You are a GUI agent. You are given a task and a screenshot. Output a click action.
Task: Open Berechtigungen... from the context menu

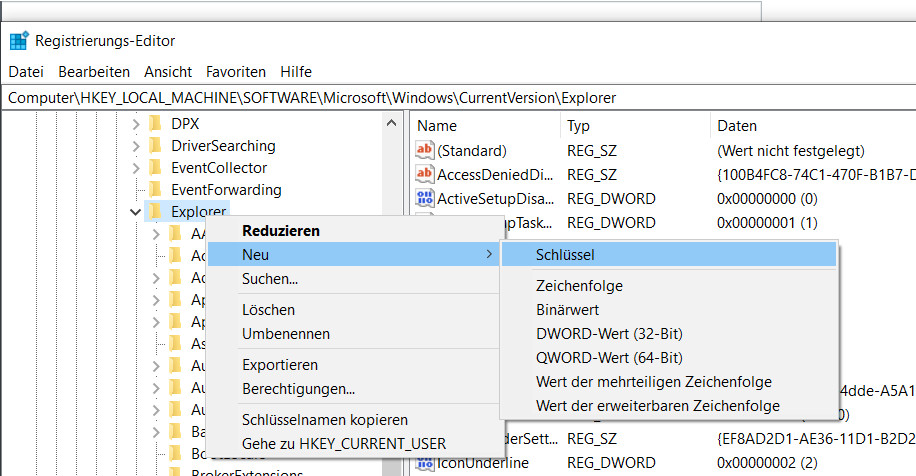pyautogui.click(x=354, y=388)
